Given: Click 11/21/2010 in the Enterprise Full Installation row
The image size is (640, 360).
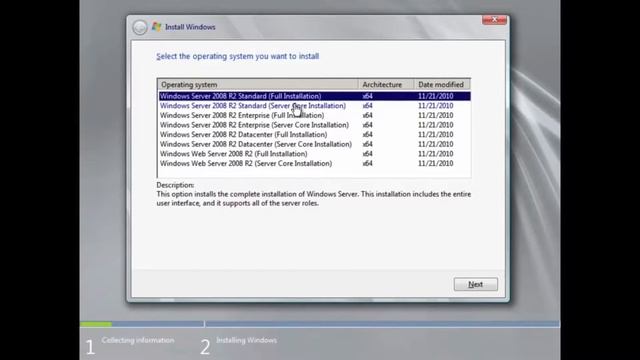Looking at the screenshot, I should pos(436,115).
